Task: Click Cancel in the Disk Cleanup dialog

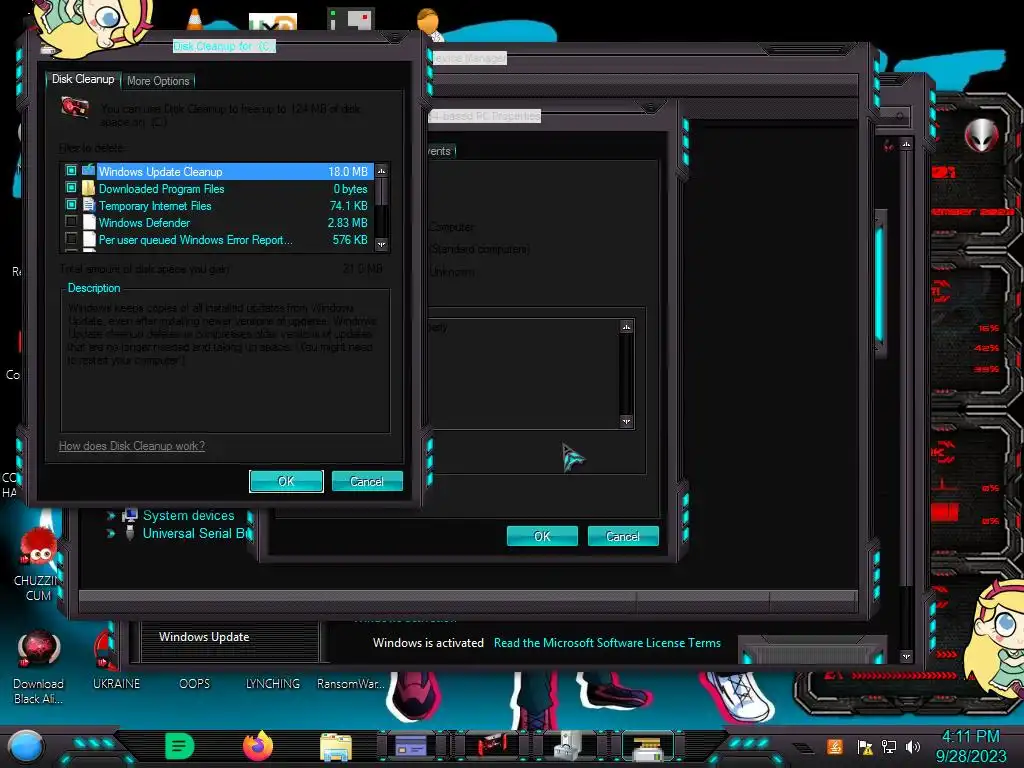Action: [x=367, y=481]
